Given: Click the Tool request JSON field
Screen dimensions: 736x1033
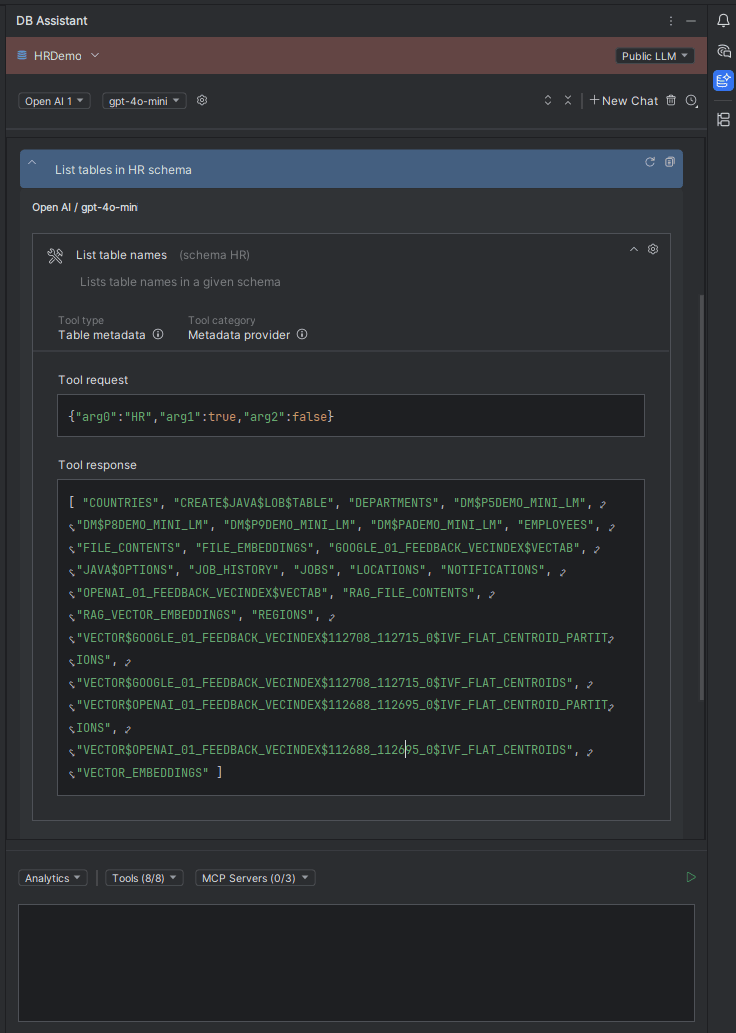Looking at the screenshot, I should (351, 416).
